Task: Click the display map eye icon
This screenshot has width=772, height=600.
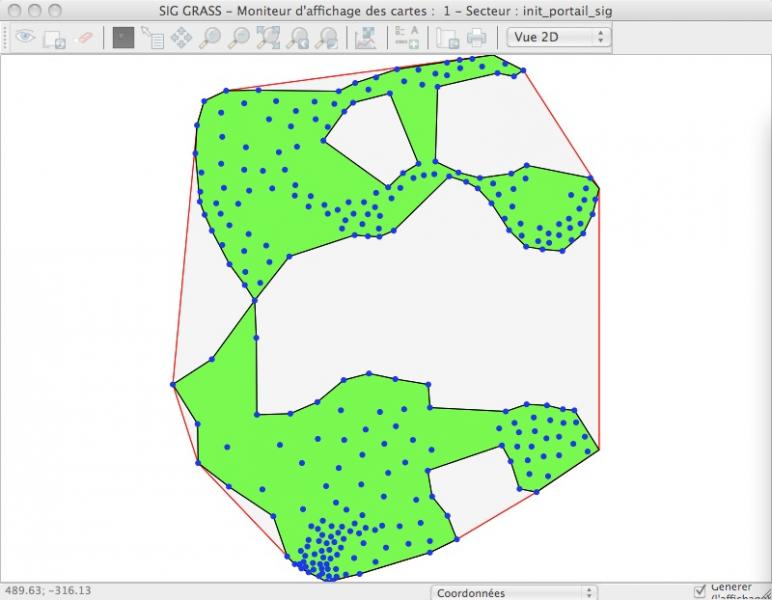Action: pyautogui.click(x=25, y=38)
